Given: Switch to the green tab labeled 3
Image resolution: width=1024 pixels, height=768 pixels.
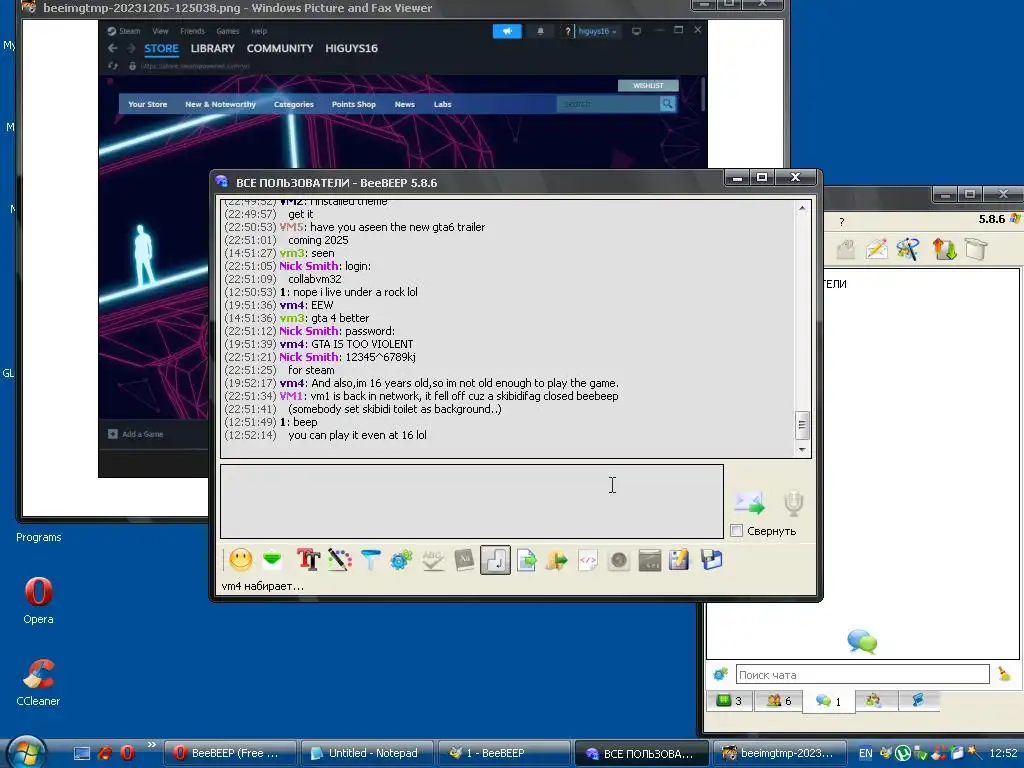Looking at the screenshot, I should [729, 701].
